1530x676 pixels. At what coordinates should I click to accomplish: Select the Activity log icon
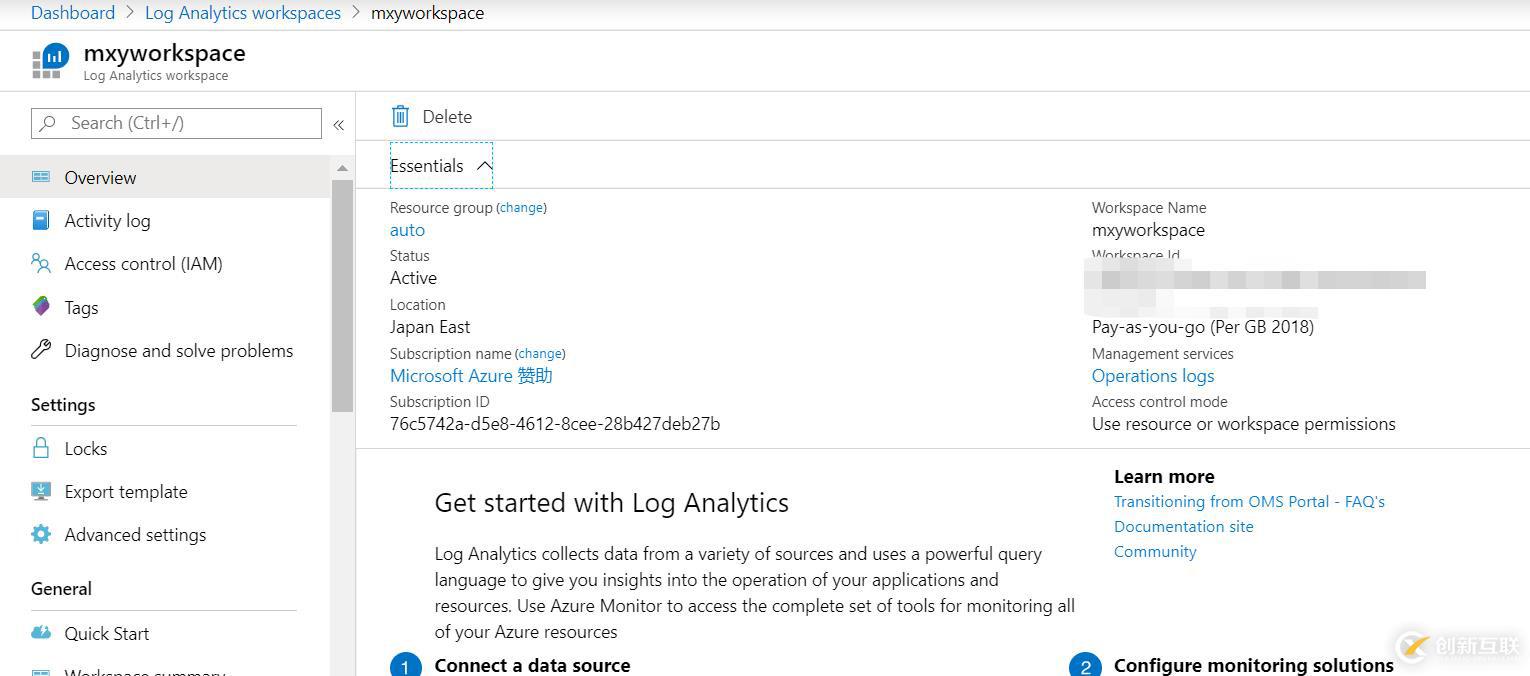(x=40, y=220)
